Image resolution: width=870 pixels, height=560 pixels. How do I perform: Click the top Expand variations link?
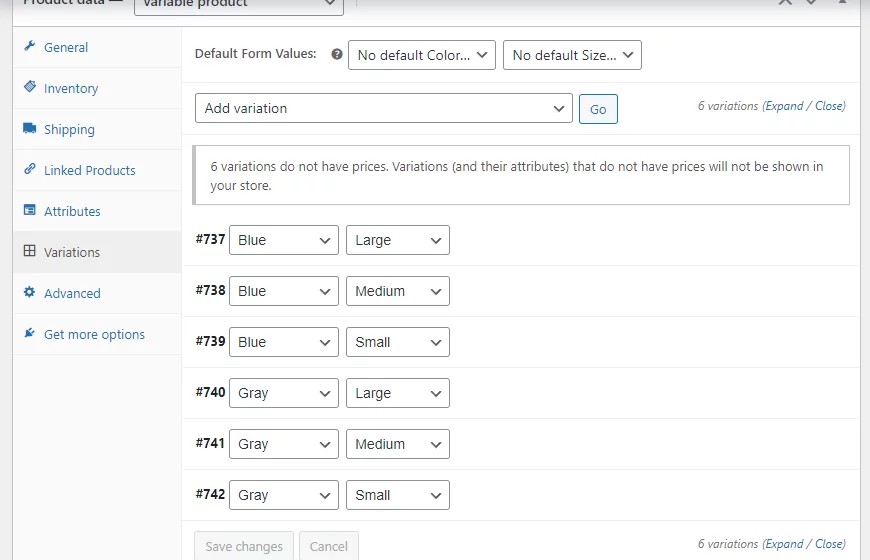click(784, 106)
